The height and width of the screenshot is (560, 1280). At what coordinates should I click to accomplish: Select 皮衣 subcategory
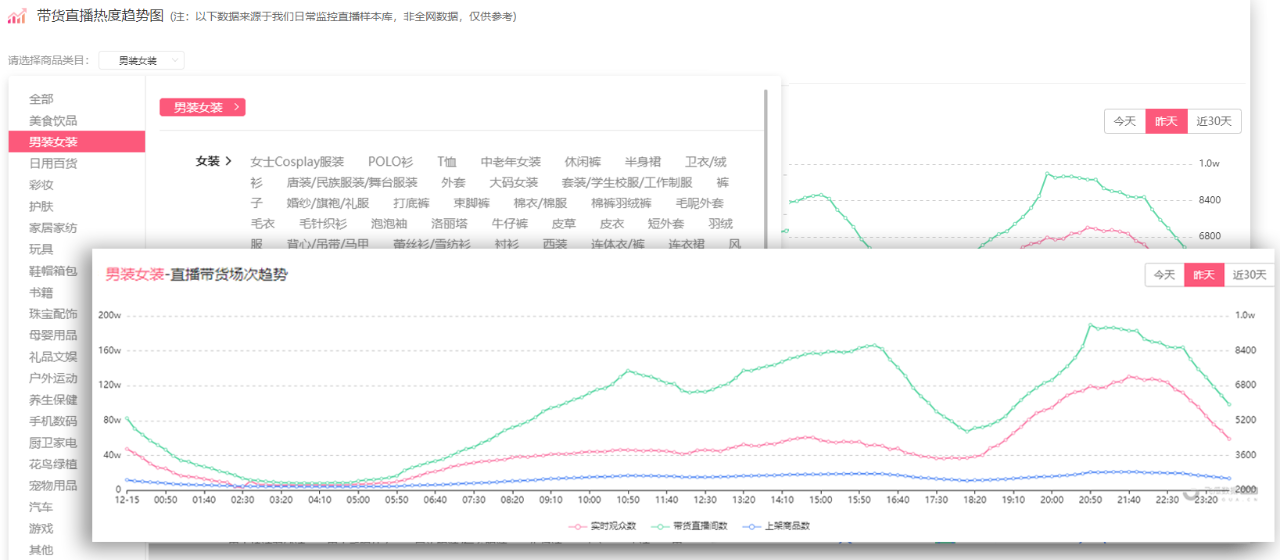click(612, 224)
